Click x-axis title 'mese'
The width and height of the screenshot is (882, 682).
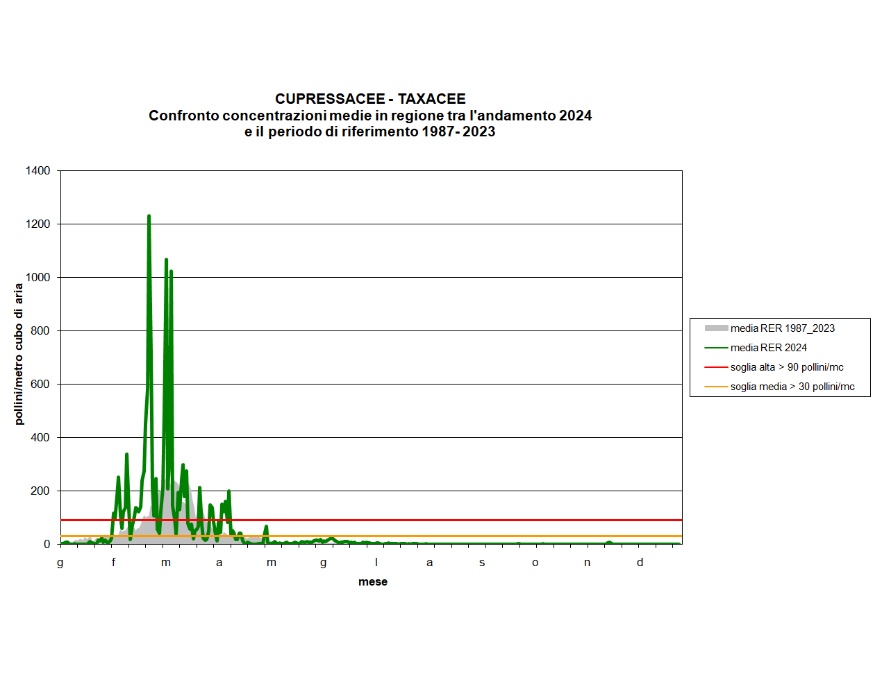click(x=372, y=582)
